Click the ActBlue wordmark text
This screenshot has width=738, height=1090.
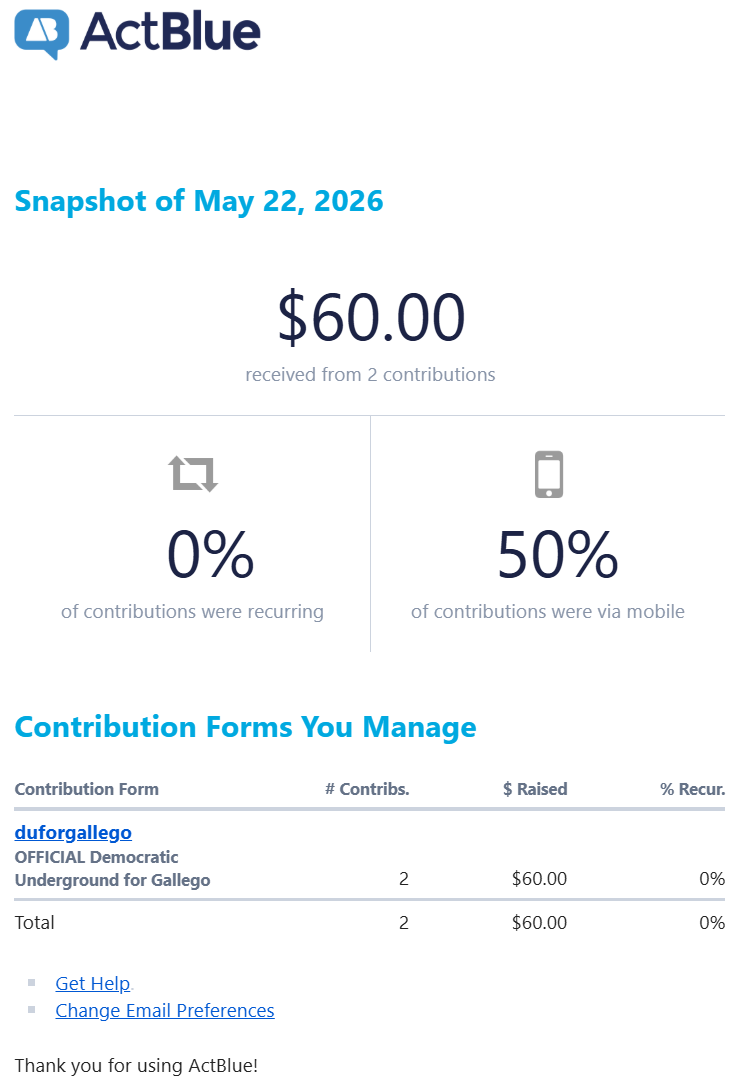170,32
